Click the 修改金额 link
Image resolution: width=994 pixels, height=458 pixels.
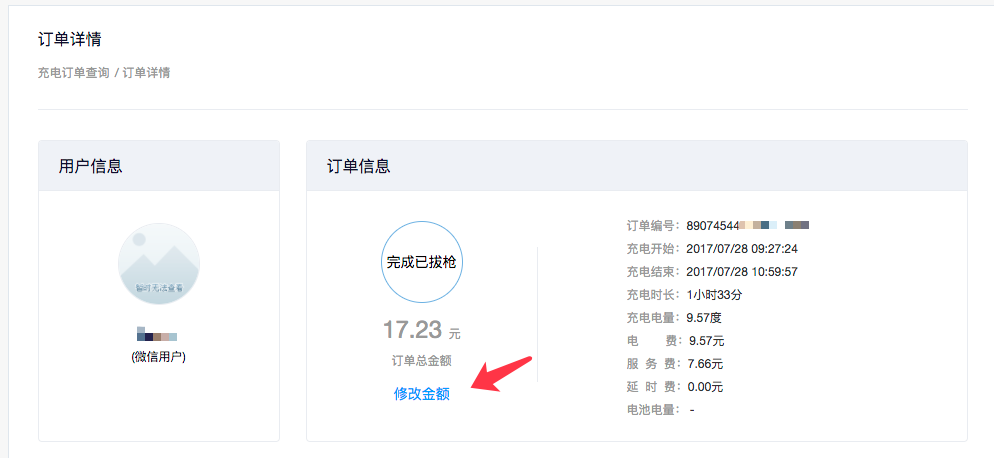click(x=421, y=394)
